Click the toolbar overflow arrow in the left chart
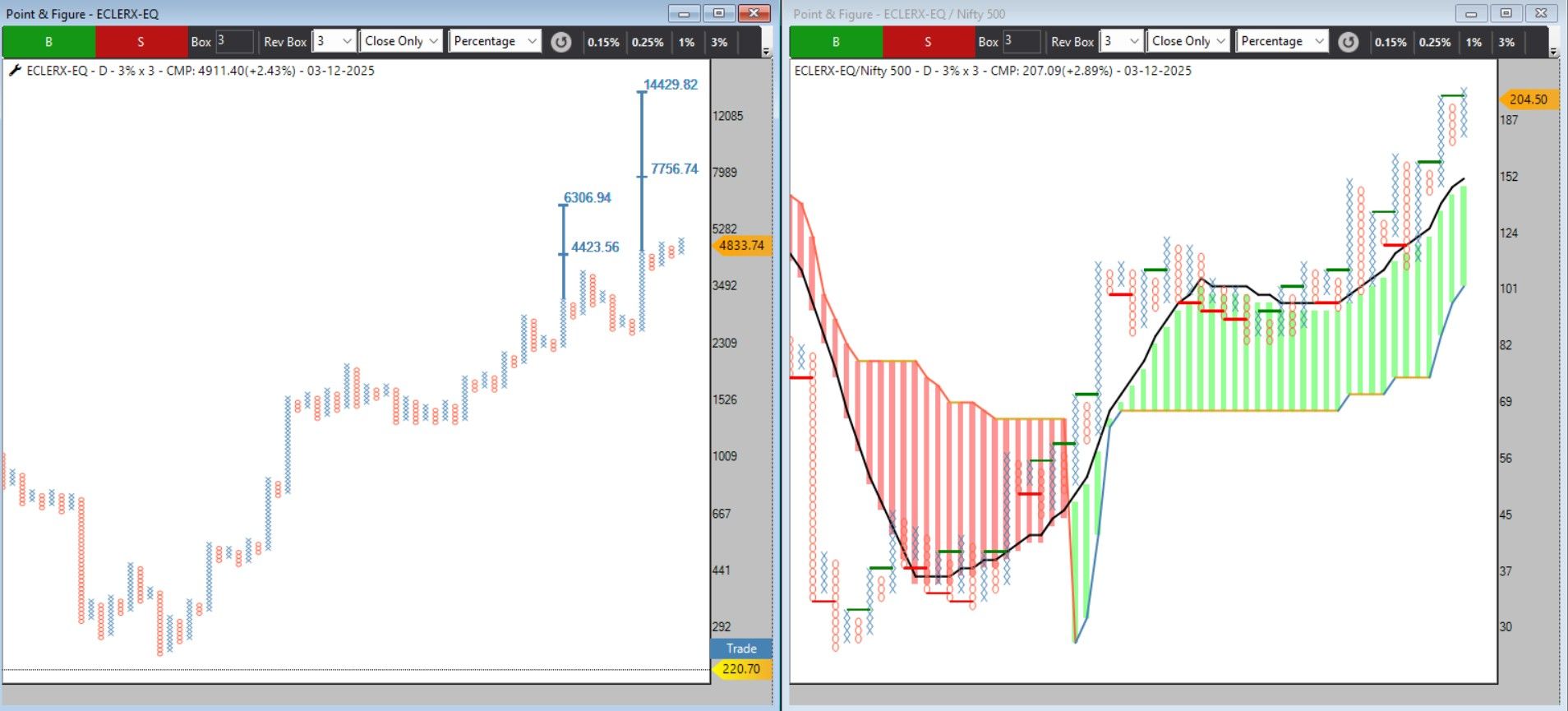Screen dimensions: 1568x711 [x=766, y=51]
